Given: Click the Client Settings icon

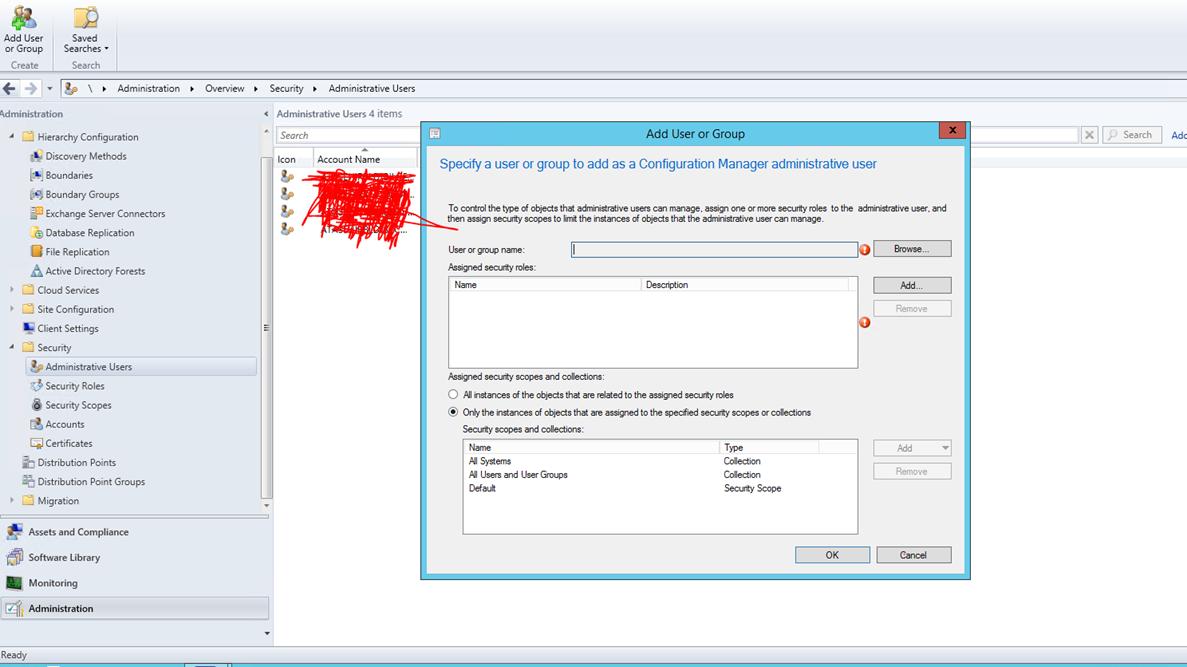Looking at the screenshot, I should (29, 329).
